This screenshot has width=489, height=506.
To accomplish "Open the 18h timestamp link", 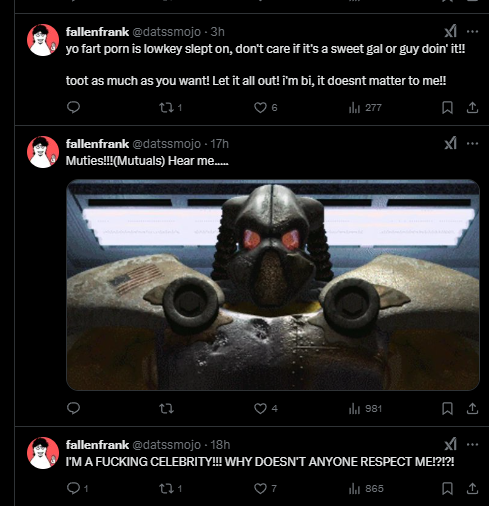I will coord(220,445).
